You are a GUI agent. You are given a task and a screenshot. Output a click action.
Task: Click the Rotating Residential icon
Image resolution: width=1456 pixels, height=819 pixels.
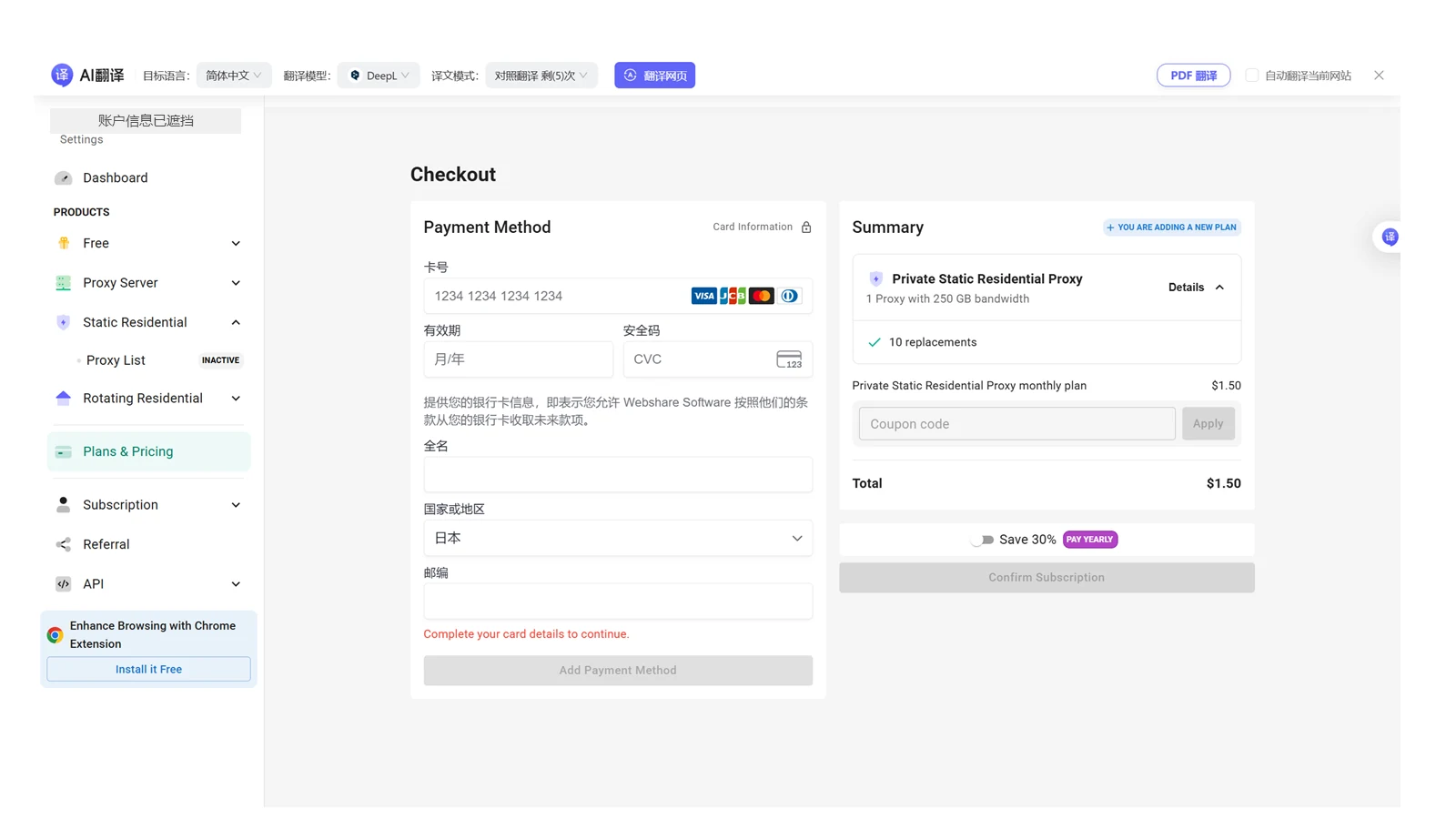coord(63,399)
